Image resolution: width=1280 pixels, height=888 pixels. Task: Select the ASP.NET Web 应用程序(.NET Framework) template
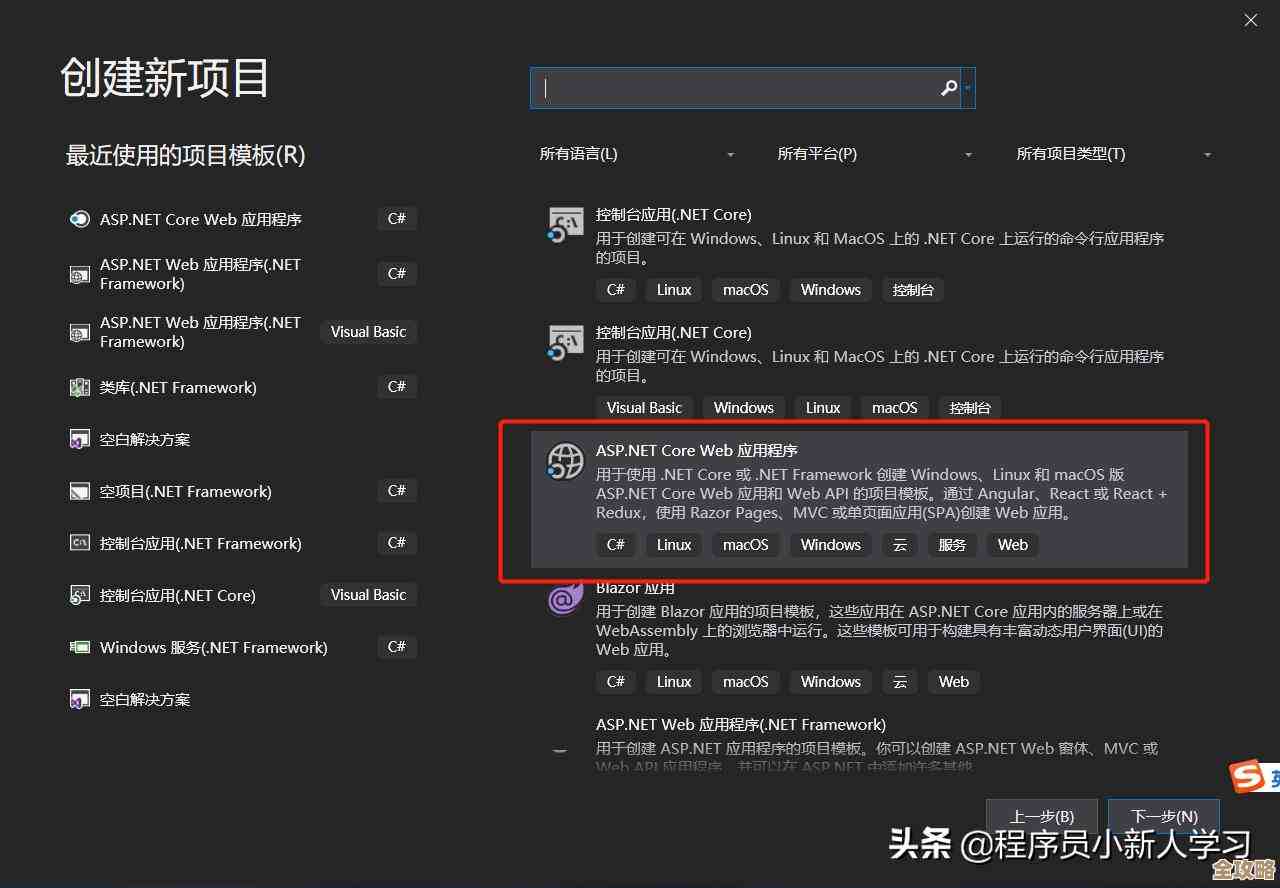point(850,740)
